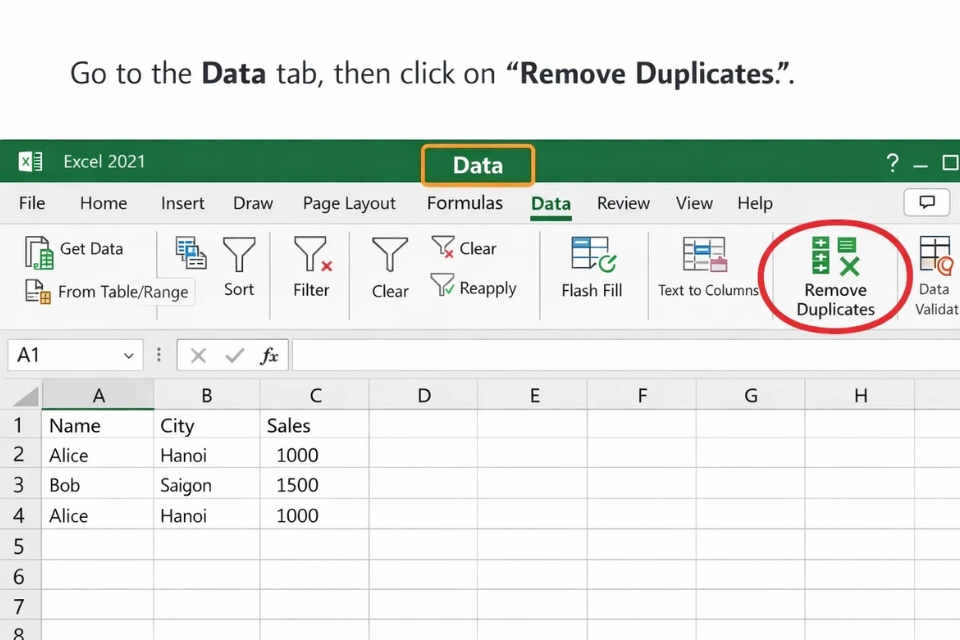Open the Page Layout ribbon tab
Screen dimensions: 960x640
coord(349,203)
